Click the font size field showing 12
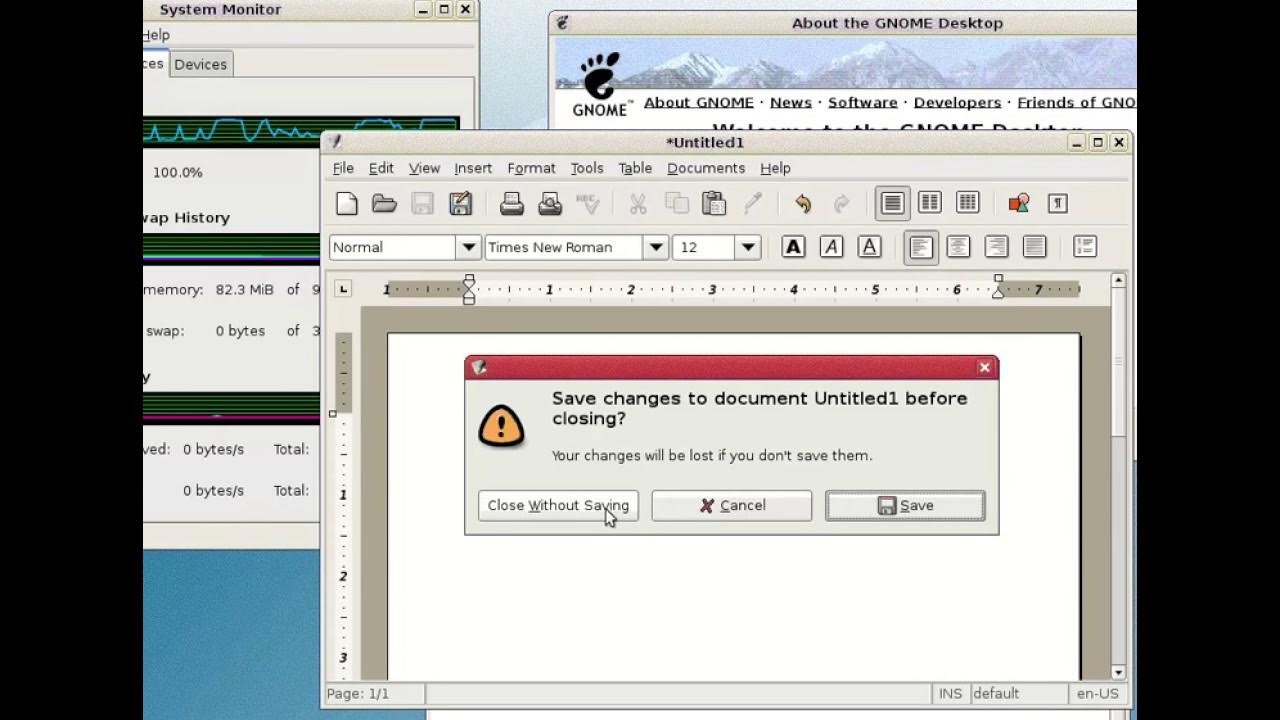 click(x=704, y=247)
